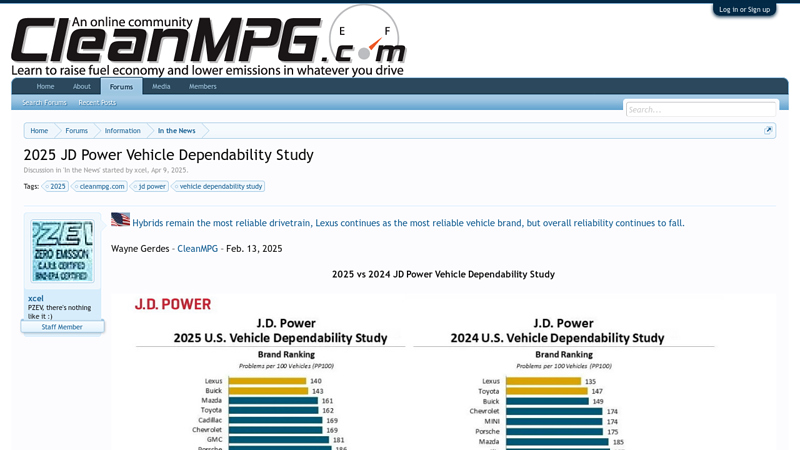Click the jd power tag
Viewport: 800px width, 450px height.
coord(150,186)
